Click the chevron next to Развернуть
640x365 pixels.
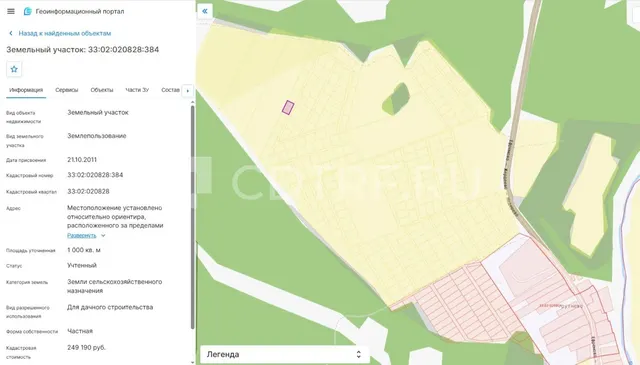pyautogui.click(x=103, y=236)
